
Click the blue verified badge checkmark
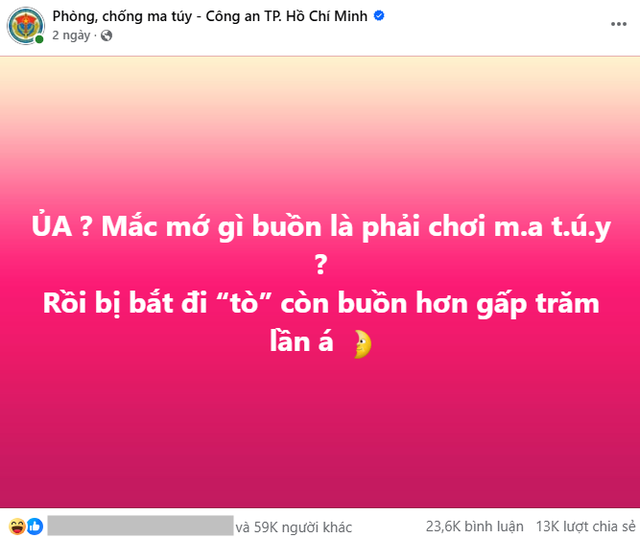pos(379,16)
